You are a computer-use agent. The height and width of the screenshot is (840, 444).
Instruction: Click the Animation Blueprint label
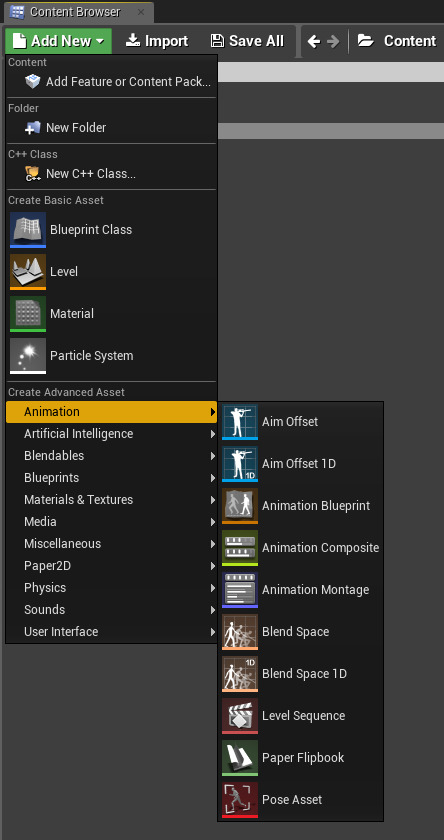pos(316,506)
